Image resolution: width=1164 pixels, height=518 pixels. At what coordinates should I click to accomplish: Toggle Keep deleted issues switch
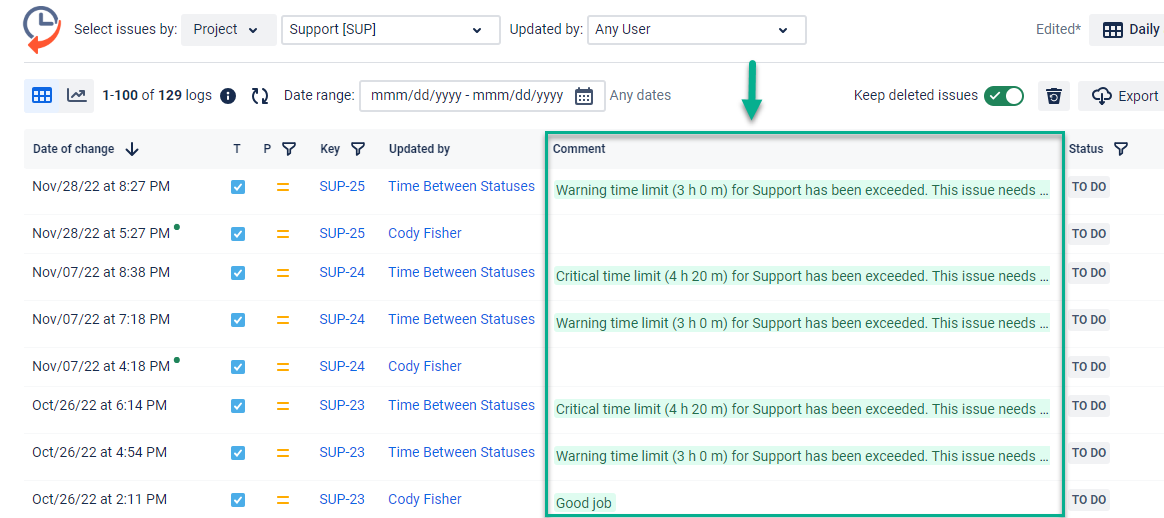[1004, 96]
